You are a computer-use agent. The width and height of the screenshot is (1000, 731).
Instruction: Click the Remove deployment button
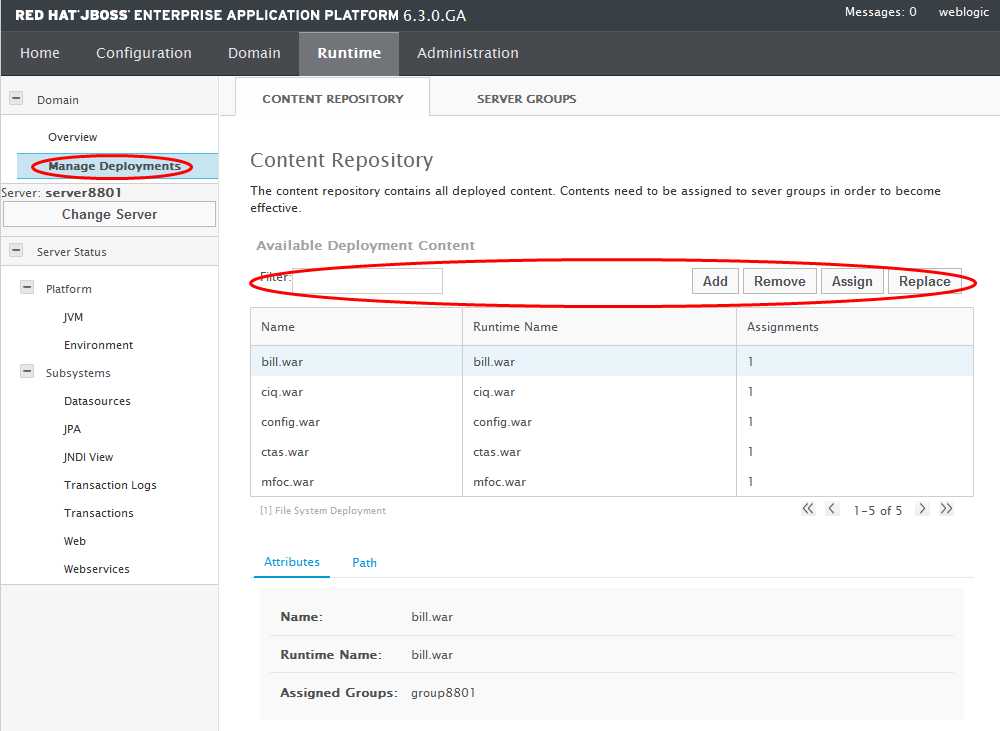pos(779,281)
